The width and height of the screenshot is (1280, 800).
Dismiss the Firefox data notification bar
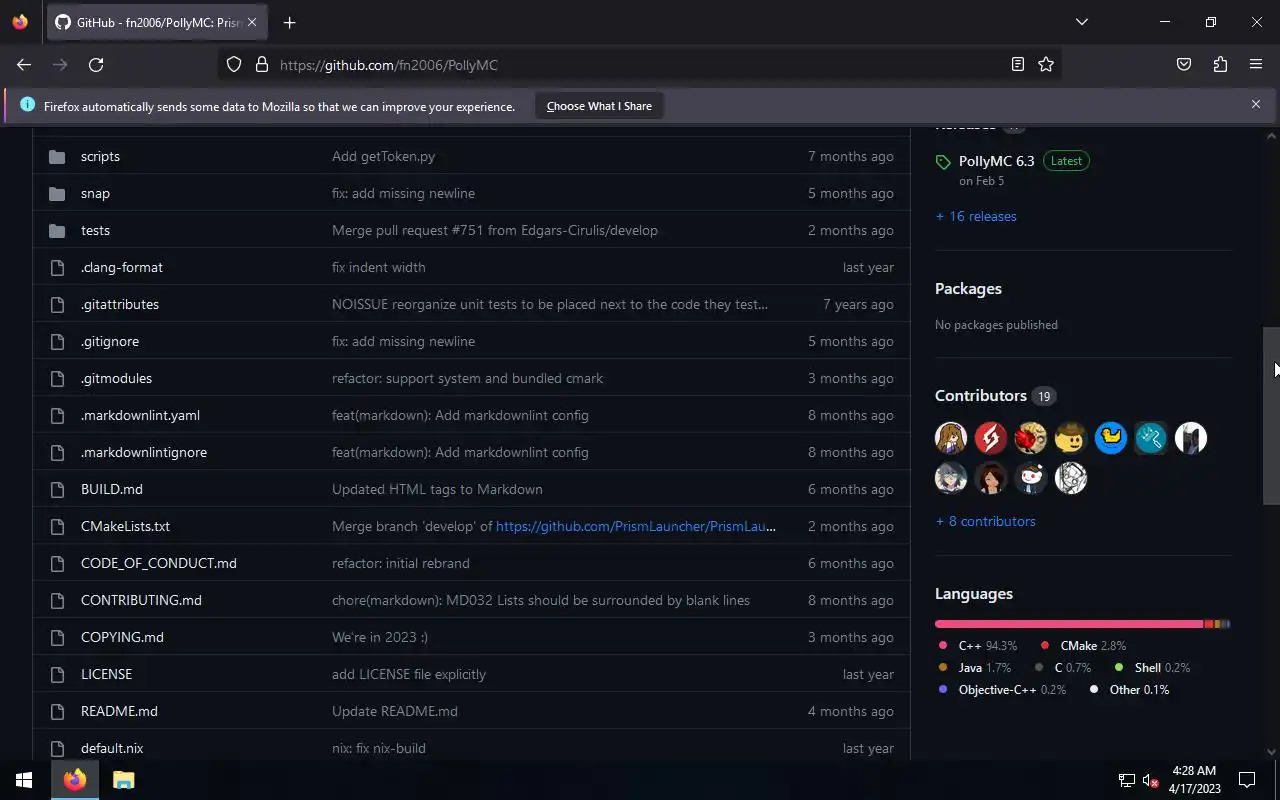point(1256,104)
